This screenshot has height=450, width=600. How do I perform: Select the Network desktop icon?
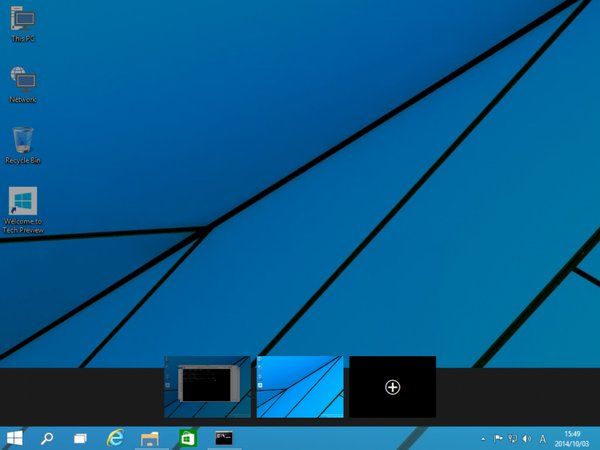pos(23,85)
